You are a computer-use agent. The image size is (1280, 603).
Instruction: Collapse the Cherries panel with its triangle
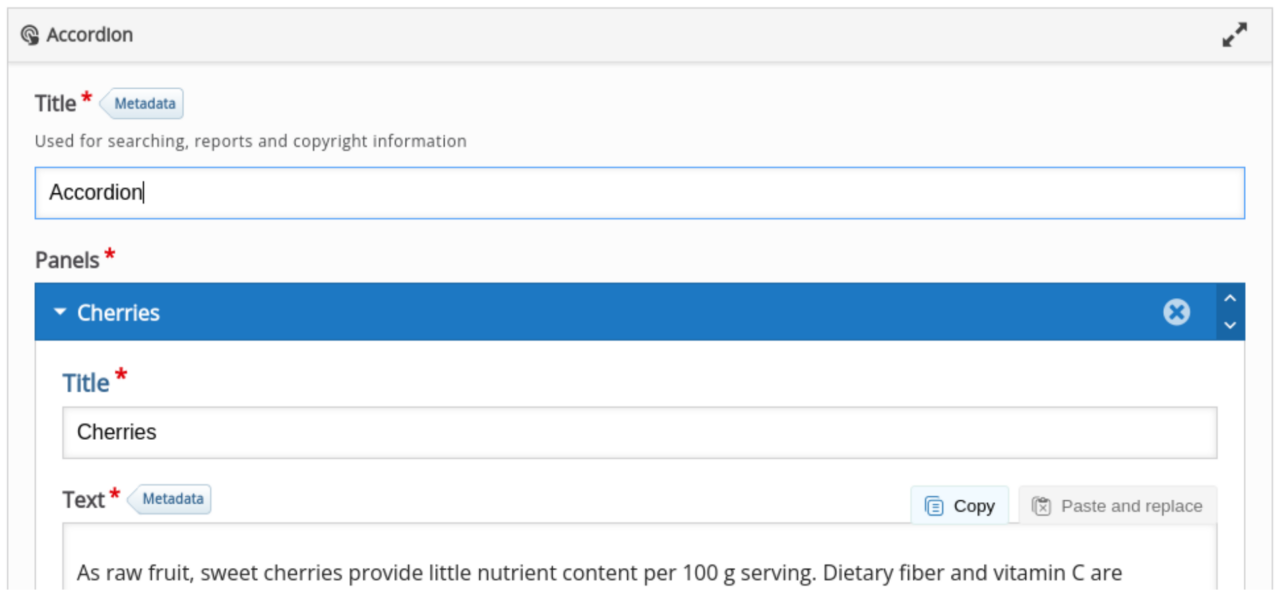(60, 312)
